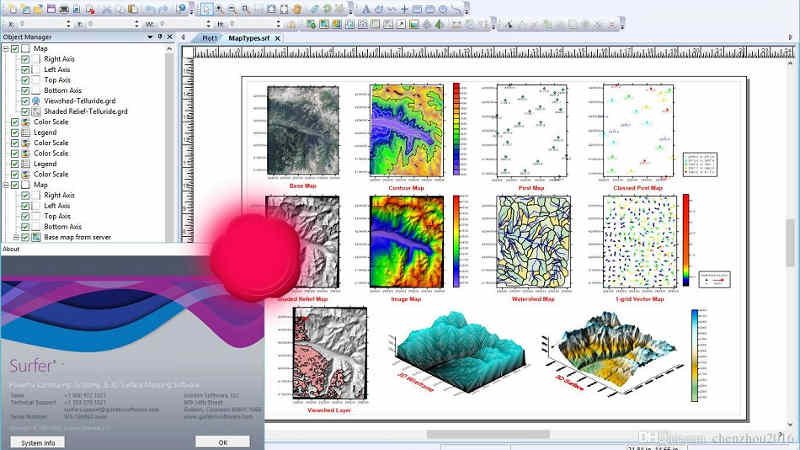
Task: Click the Shaded Relief-Telluride.grd layer icon
Action: [36, 111]
